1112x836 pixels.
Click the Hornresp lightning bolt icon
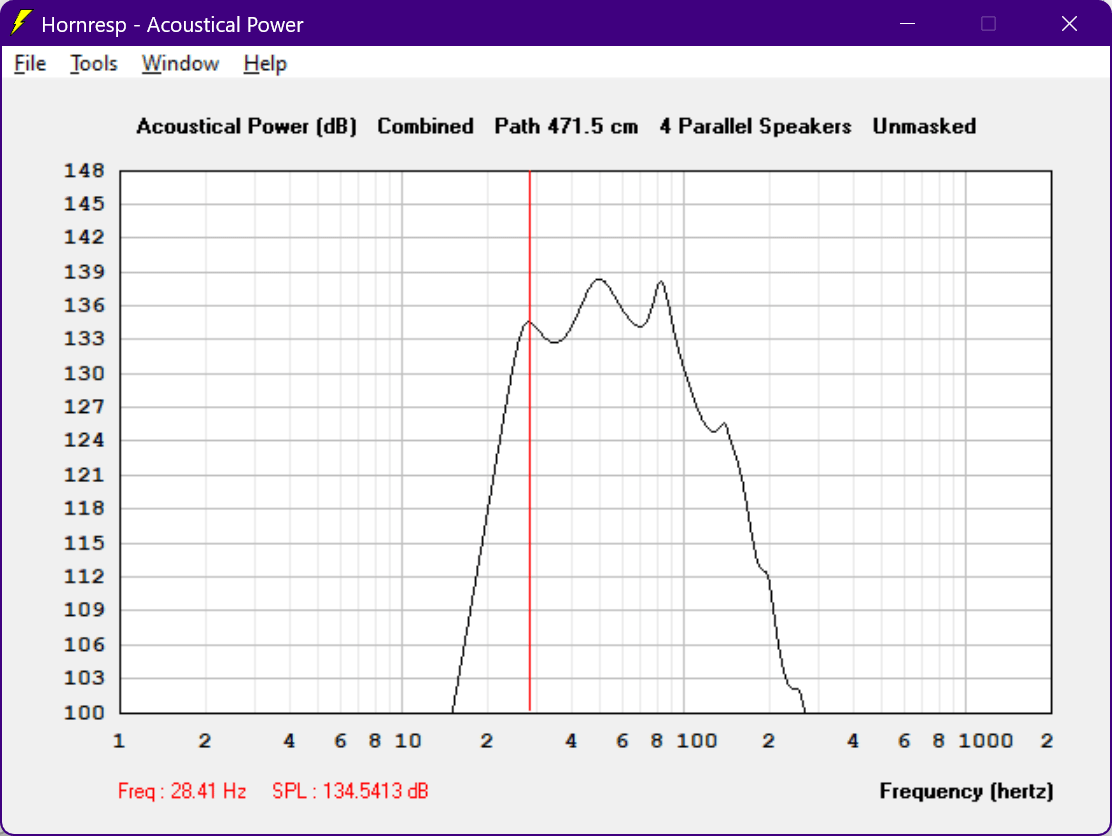pyautogui.click(x=21, y=23)
